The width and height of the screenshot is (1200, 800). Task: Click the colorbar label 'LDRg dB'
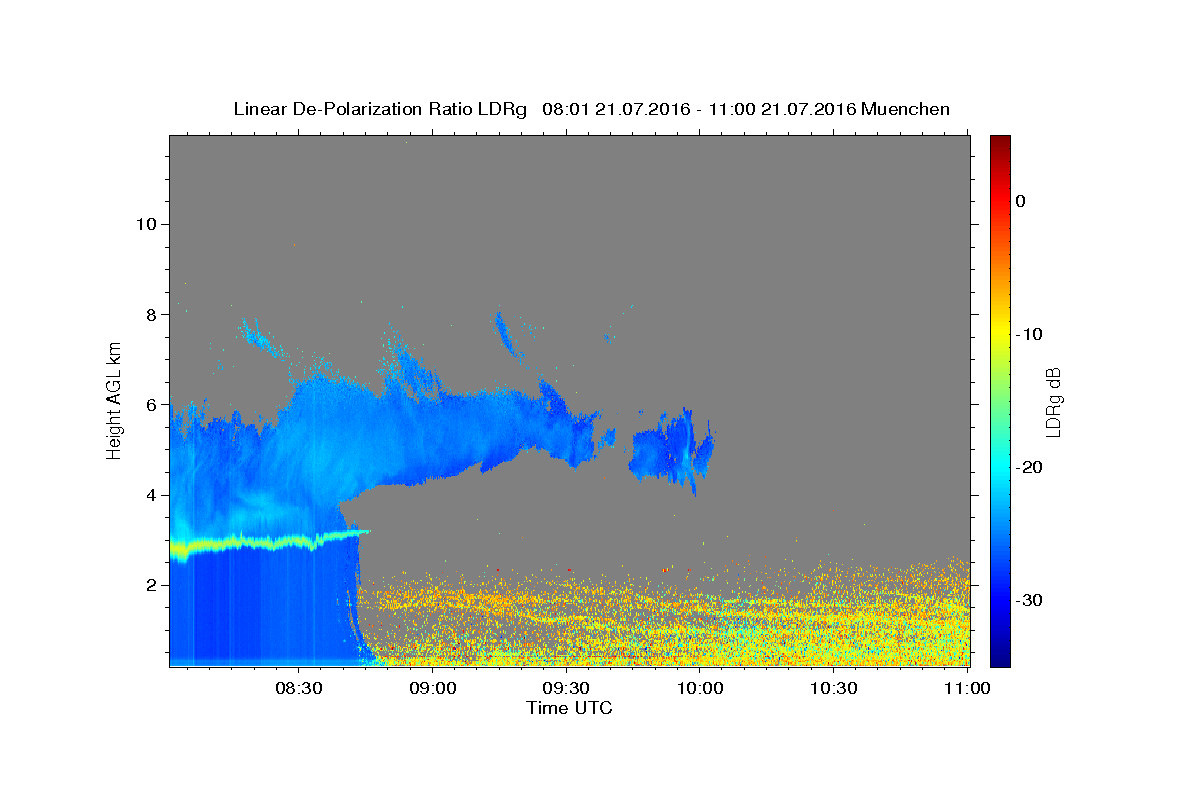pyautogui.click(x=1052, y=401)
